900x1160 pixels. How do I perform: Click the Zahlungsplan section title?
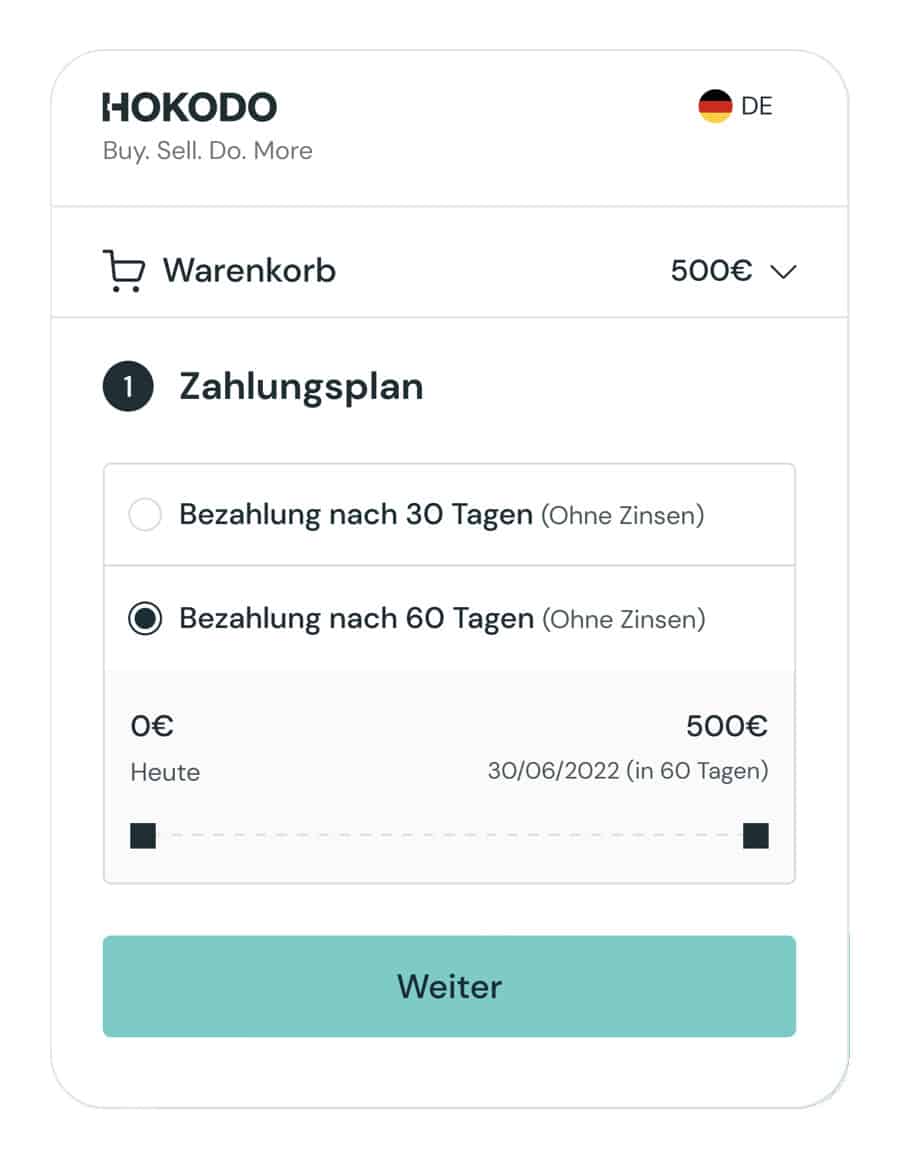tap(301, 387)
